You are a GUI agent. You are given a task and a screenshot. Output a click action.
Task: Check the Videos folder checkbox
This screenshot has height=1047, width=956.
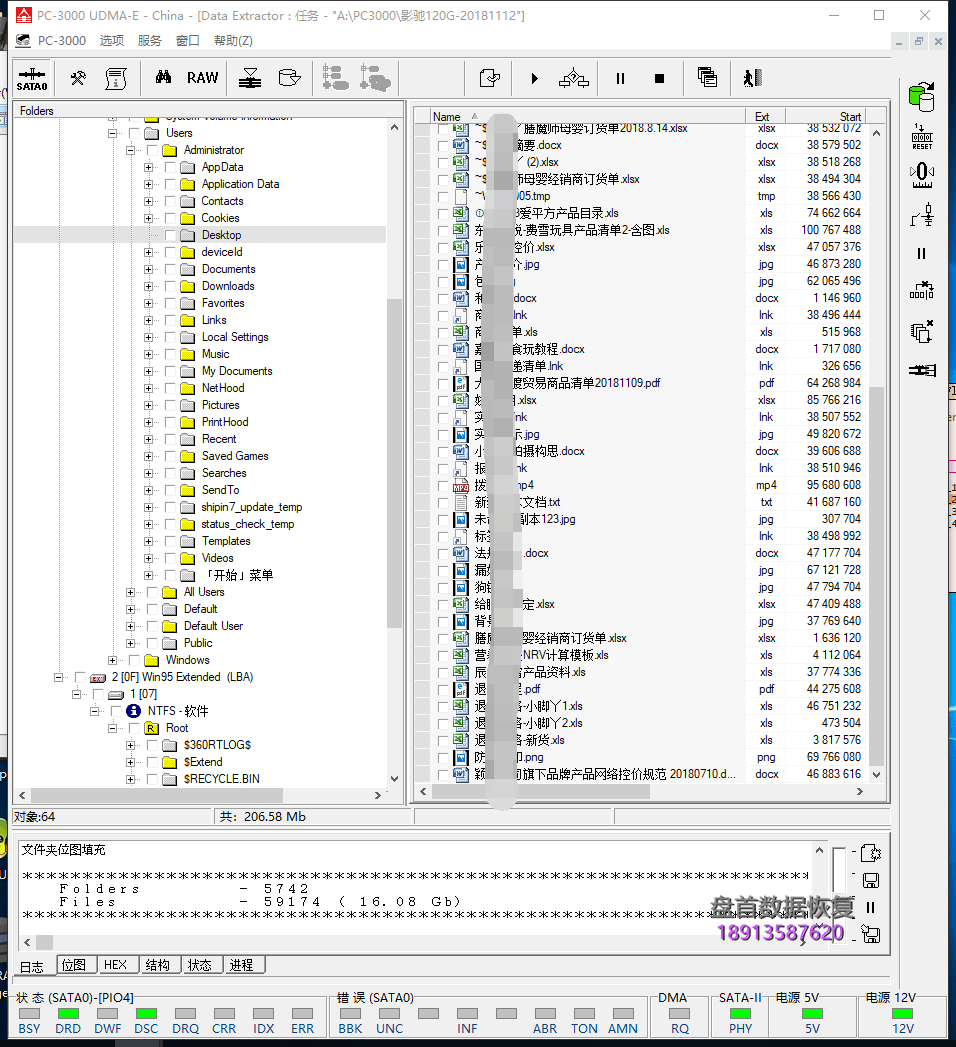[x=170, y=558]
